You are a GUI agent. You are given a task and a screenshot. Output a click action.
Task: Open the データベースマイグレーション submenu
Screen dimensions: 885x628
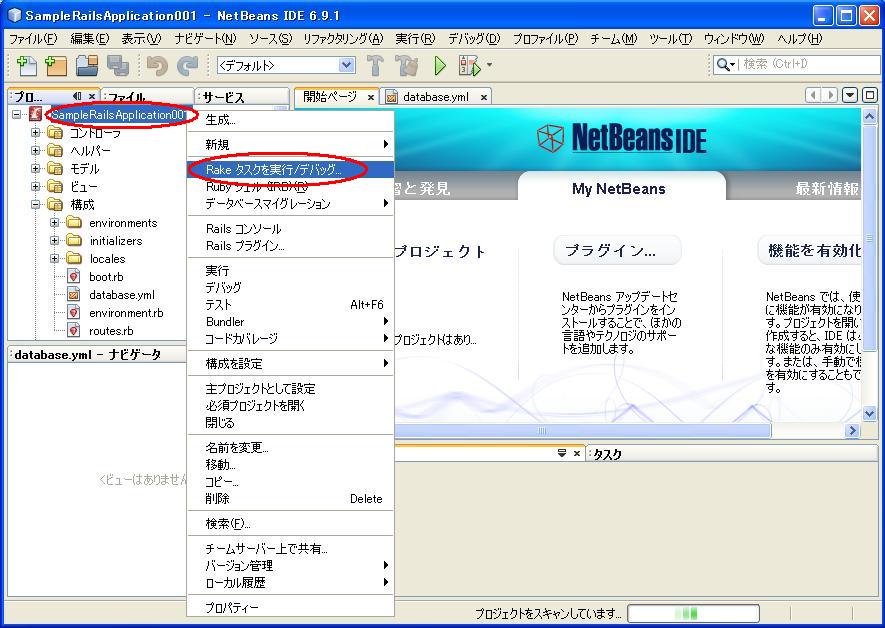(x=290, y=204)
